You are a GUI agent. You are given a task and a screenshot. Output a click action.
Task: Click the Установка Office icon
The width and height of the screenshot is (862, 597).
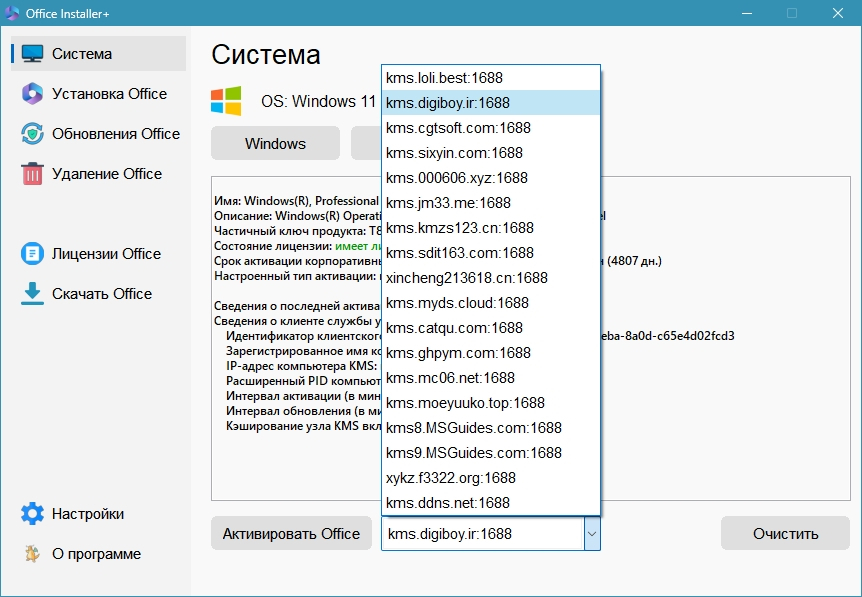pyautogui.click(x=32, y=93)
